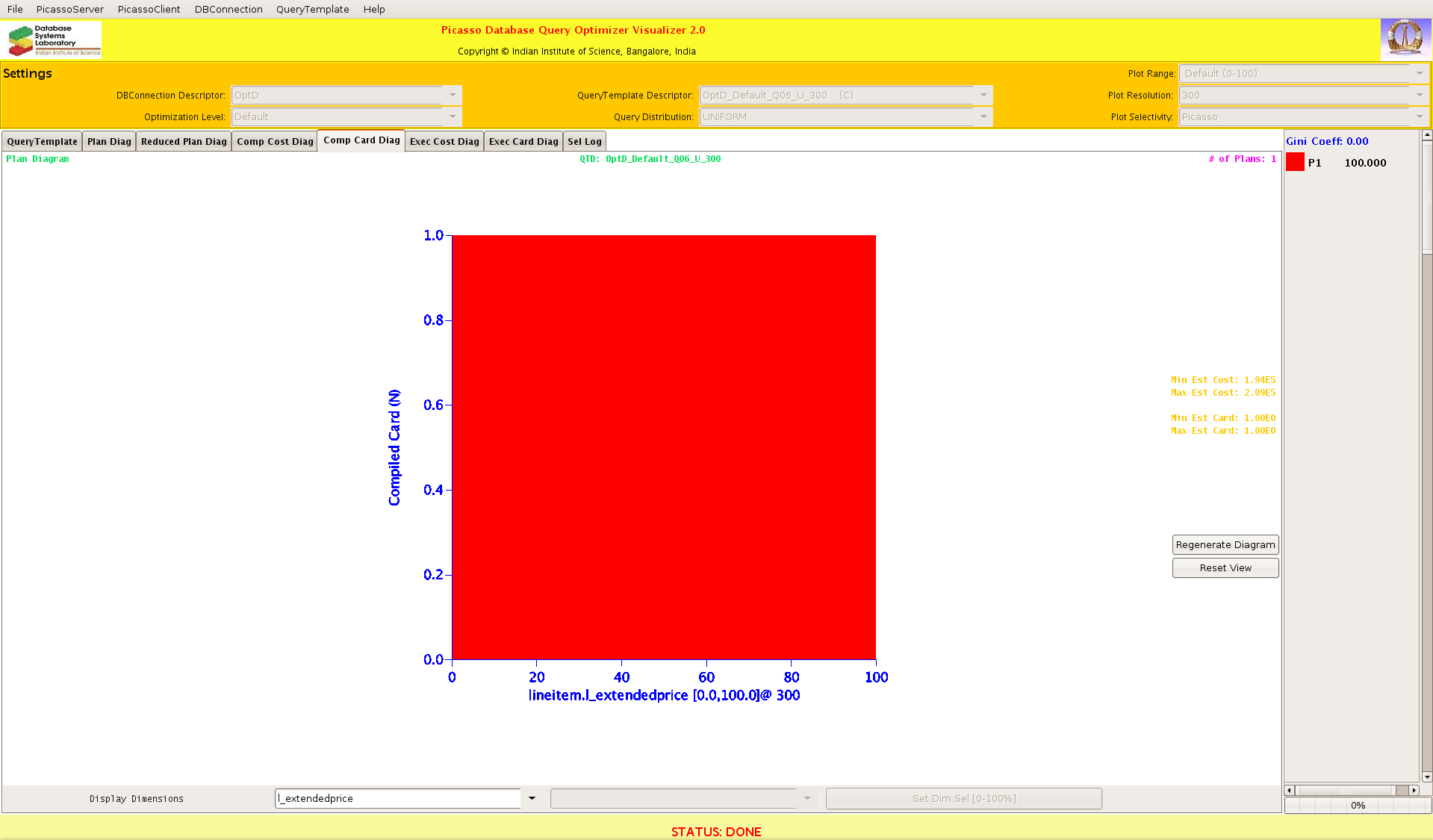Open the QueryTemplate Descriptor dropdown
1433x840 pixels.
(983, 96)
